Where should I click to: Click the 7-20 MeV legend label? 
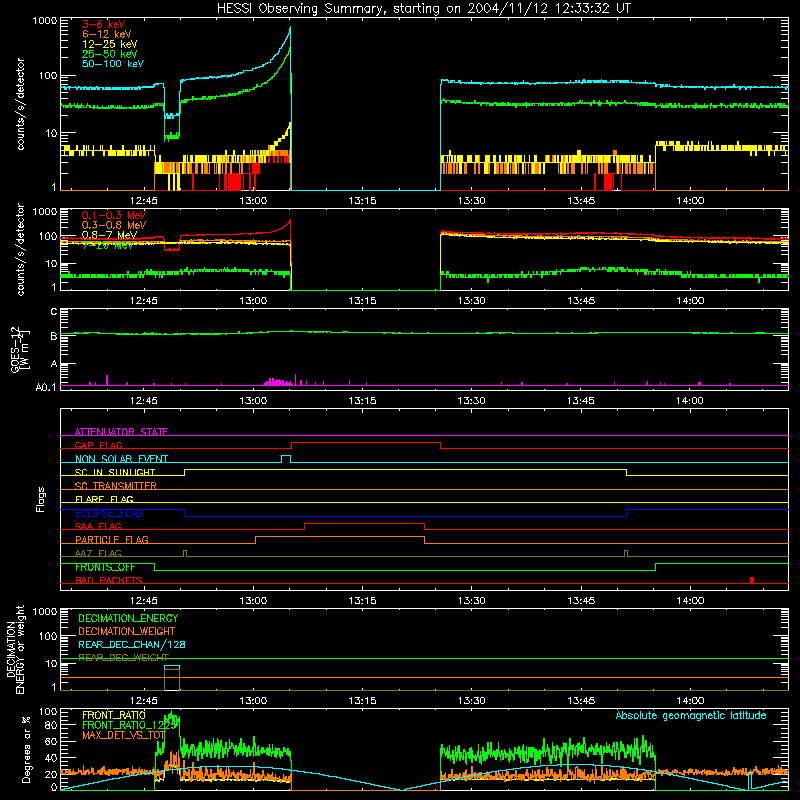(108, 245)
